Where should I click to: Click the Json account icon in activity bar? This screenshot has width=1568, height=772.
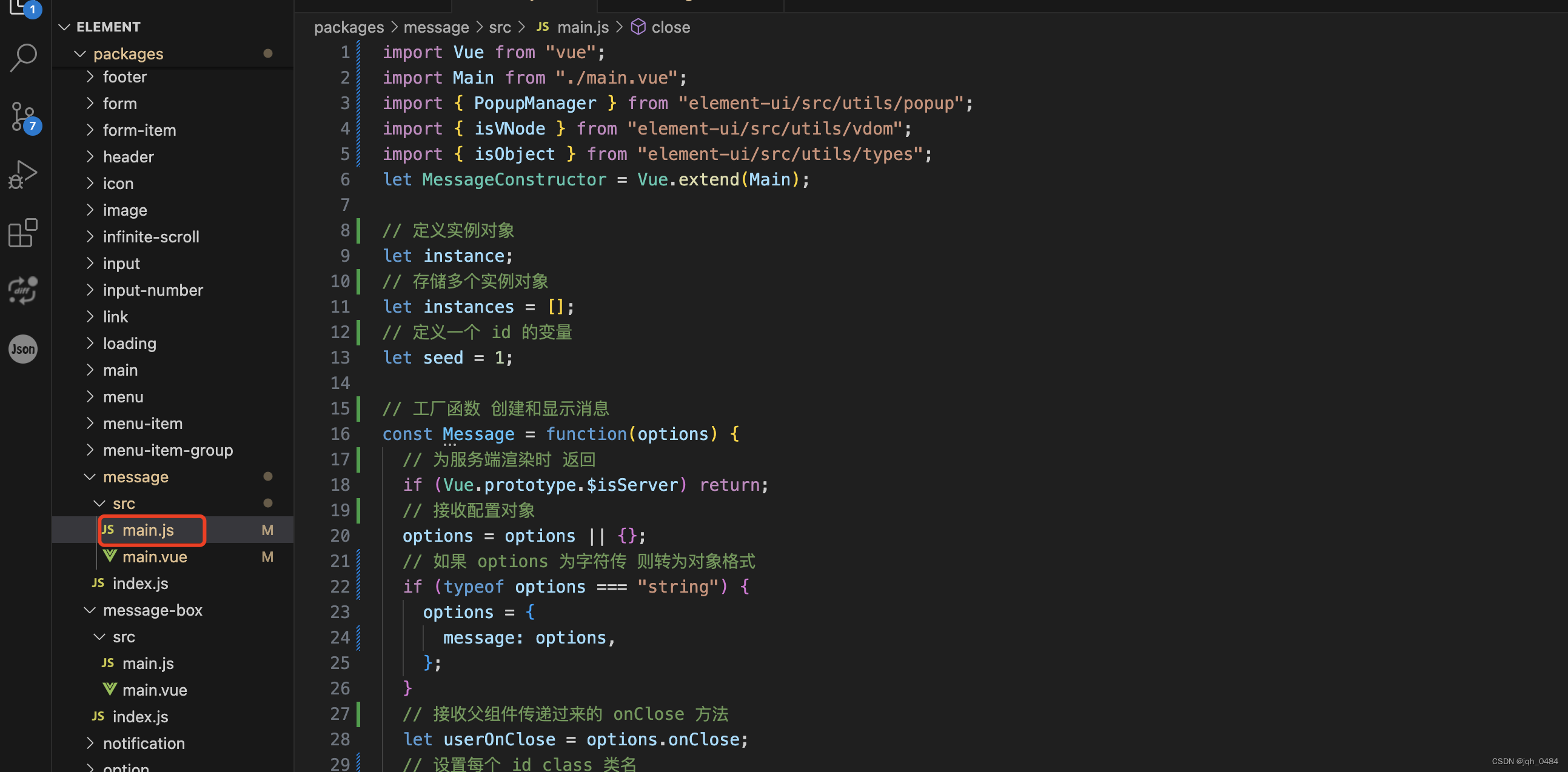(x=22, y=348)
